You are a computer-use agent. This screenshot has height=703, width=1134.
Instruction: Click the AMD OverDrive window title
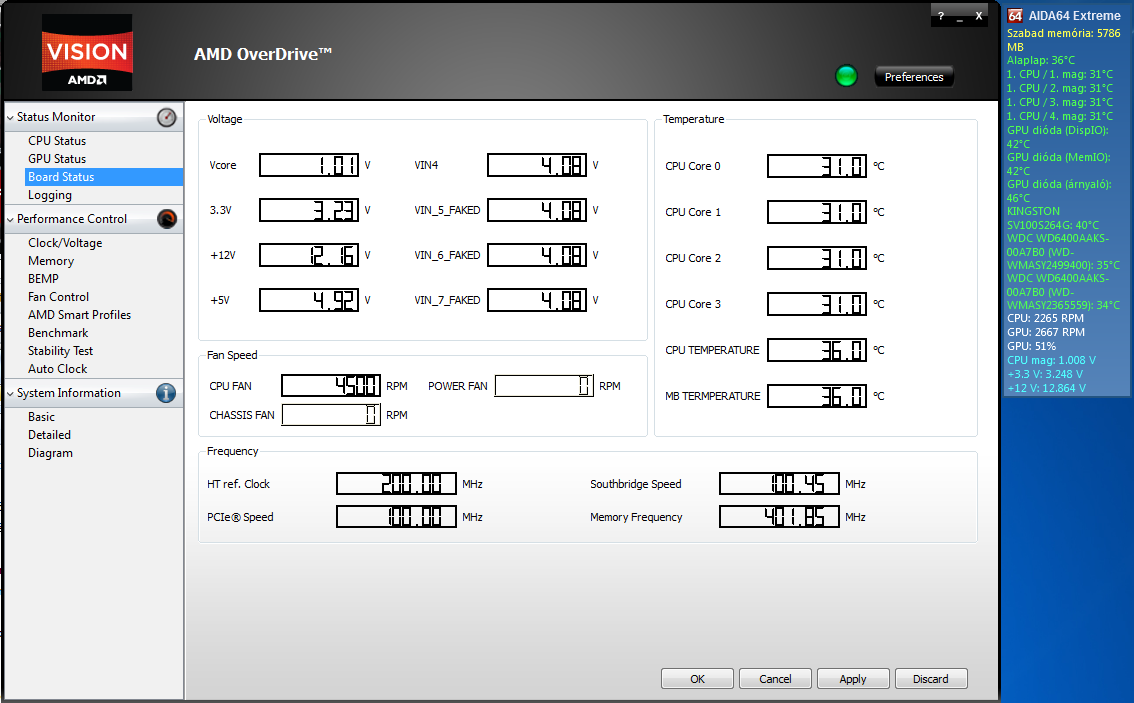263,54
